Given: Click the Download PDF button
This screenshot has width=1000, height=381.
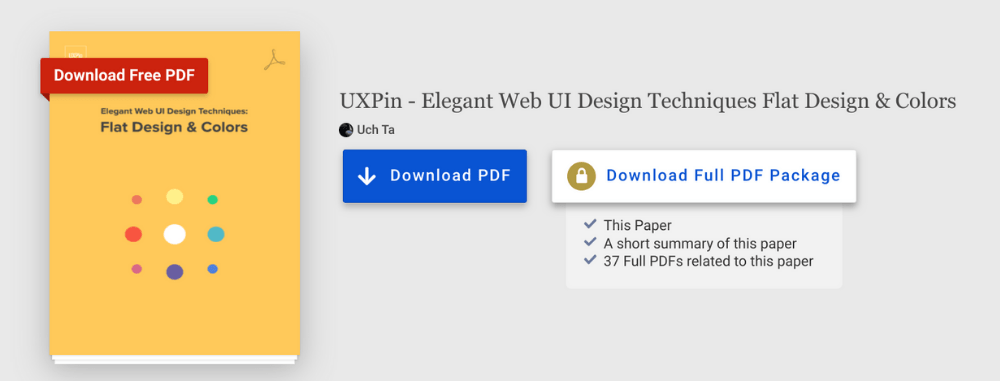Looking at the screenshot, I should point(435,176).
